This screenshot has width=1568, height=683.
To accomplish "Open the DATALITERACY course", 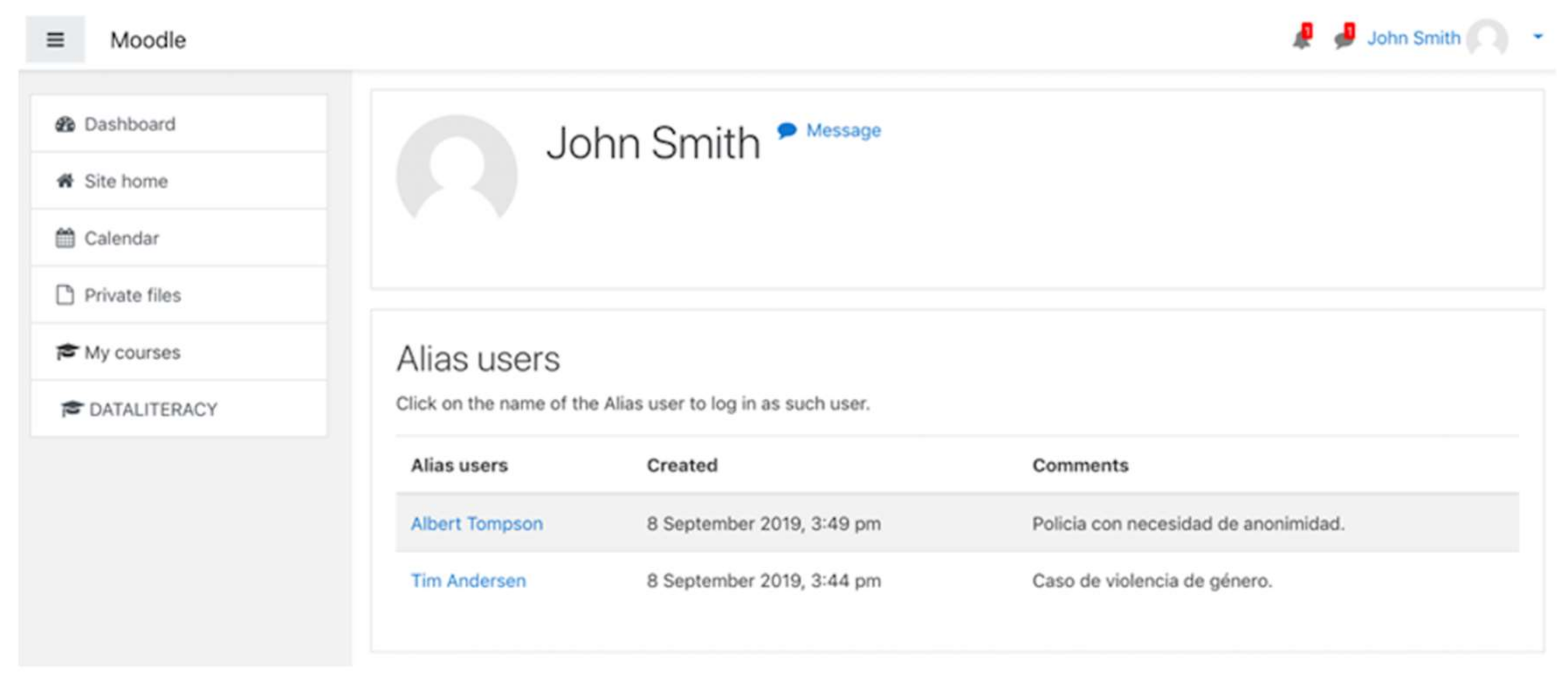I will [179, 409].
